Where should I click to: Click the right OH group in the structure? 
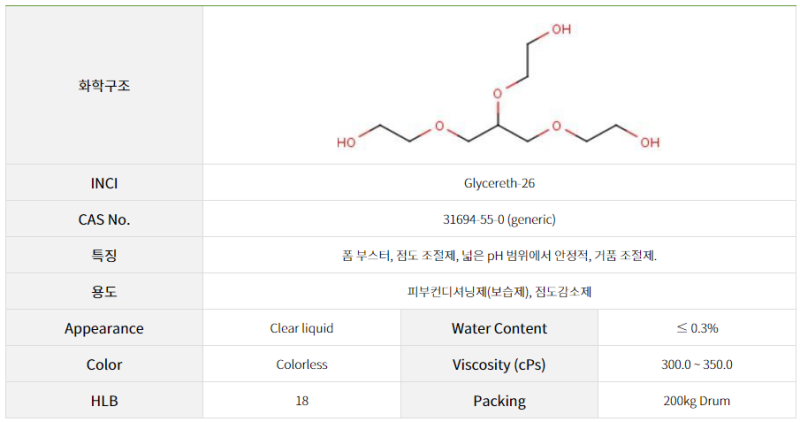click(650, 142)
